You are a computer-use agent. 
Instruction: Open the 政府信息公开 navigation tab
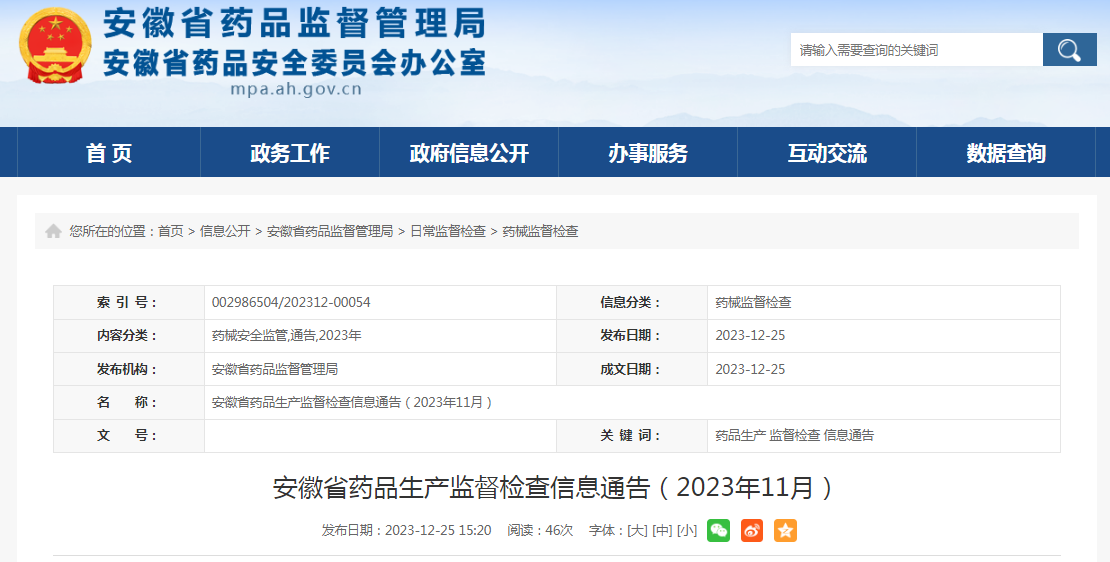pyautogui.click(x=469, y=152)
